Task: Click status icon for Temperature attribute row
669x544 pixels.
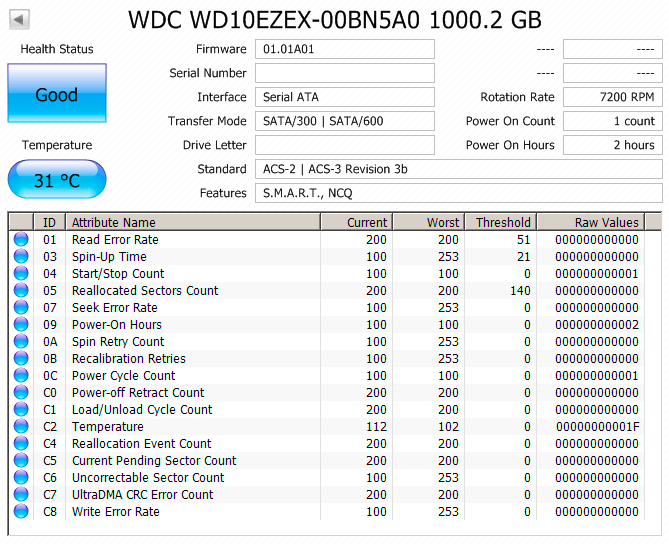Action: click(x=21, y=426)
